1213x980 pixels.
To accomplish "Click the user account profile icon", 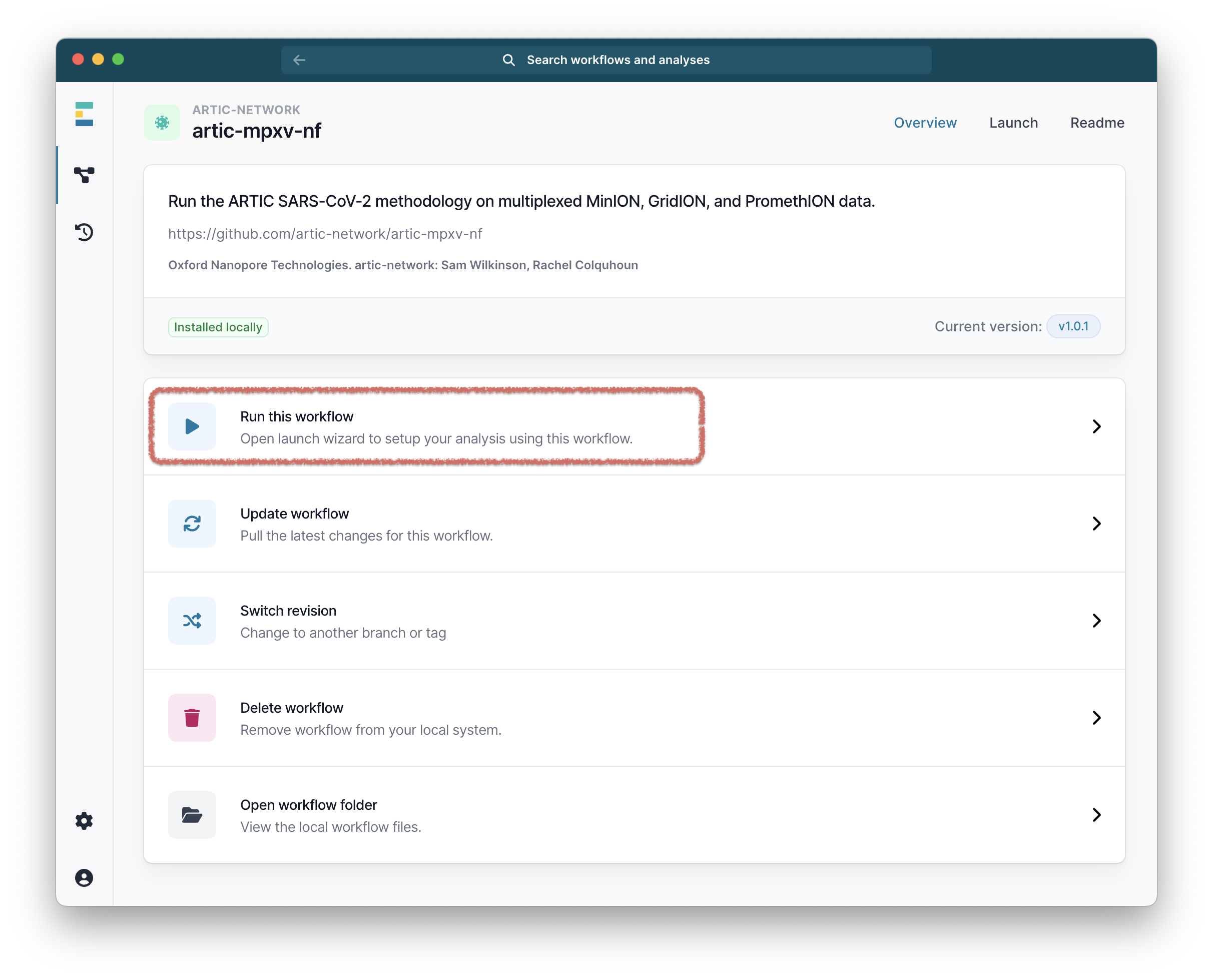I will (84, 878).
